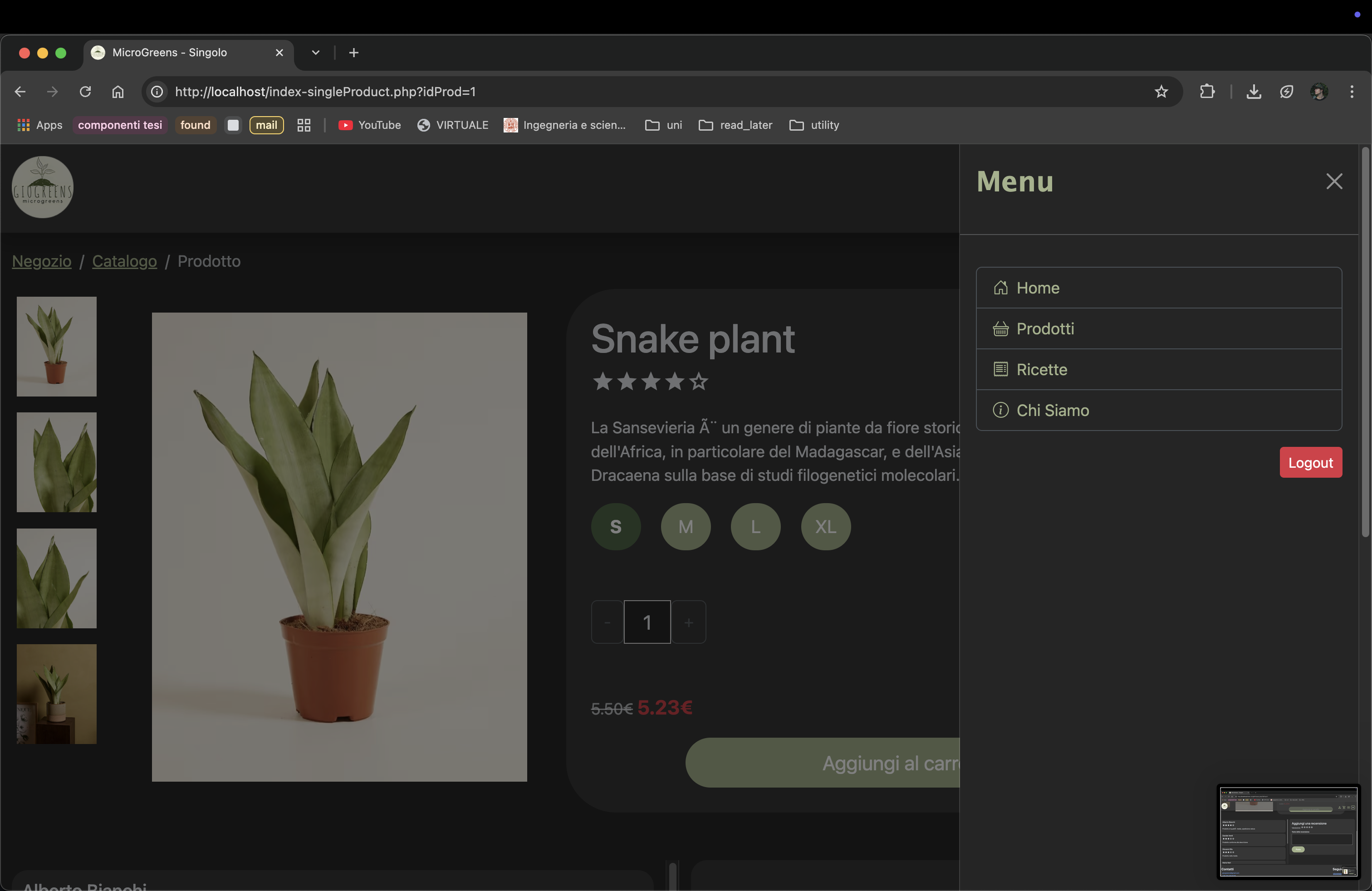Open Ricette menu item
The width and height of the screenshot is (1372, 891).
[x=1041, y=369]
